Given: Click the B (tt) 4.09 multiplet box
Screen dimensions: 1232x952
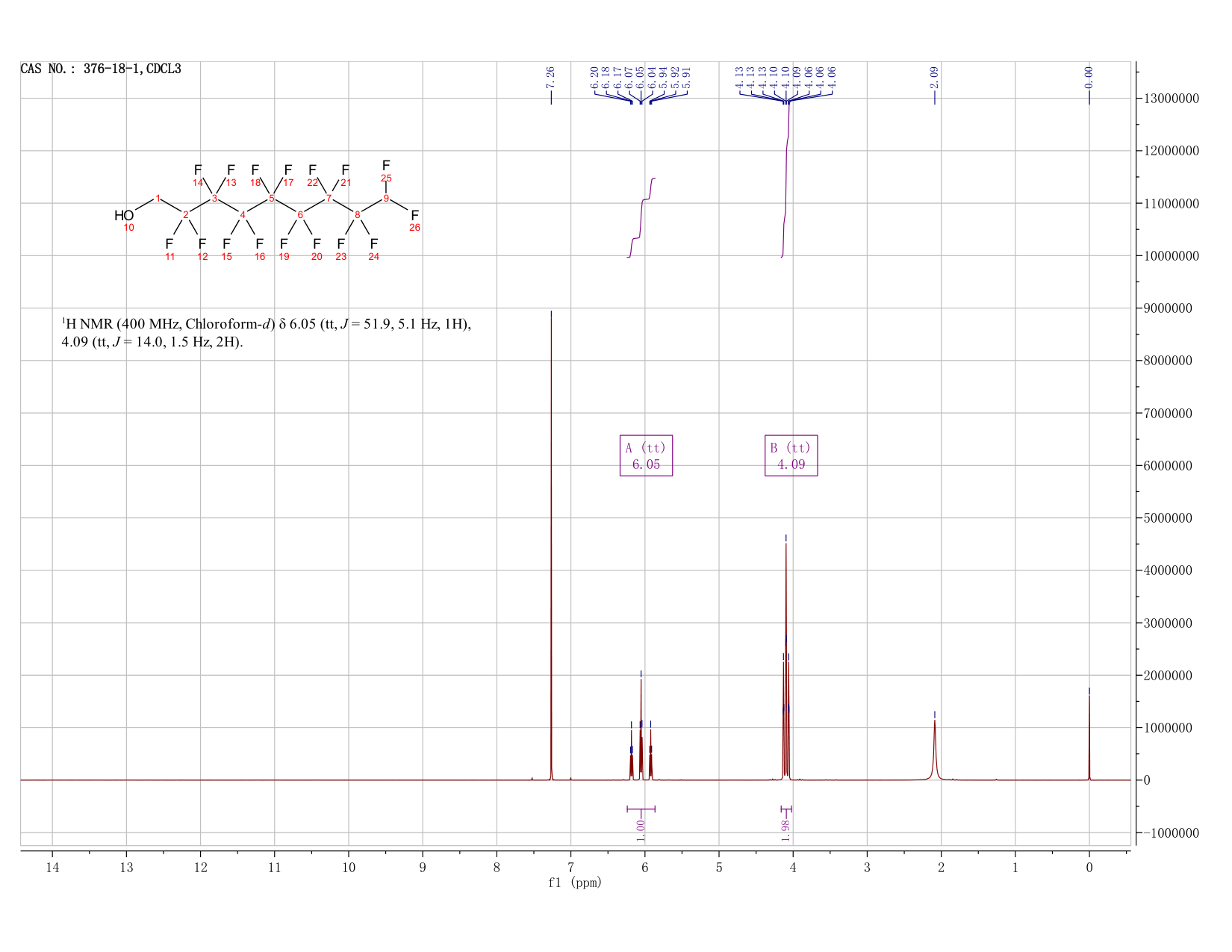Looking at the screenshot, I should tap(791, 455).
